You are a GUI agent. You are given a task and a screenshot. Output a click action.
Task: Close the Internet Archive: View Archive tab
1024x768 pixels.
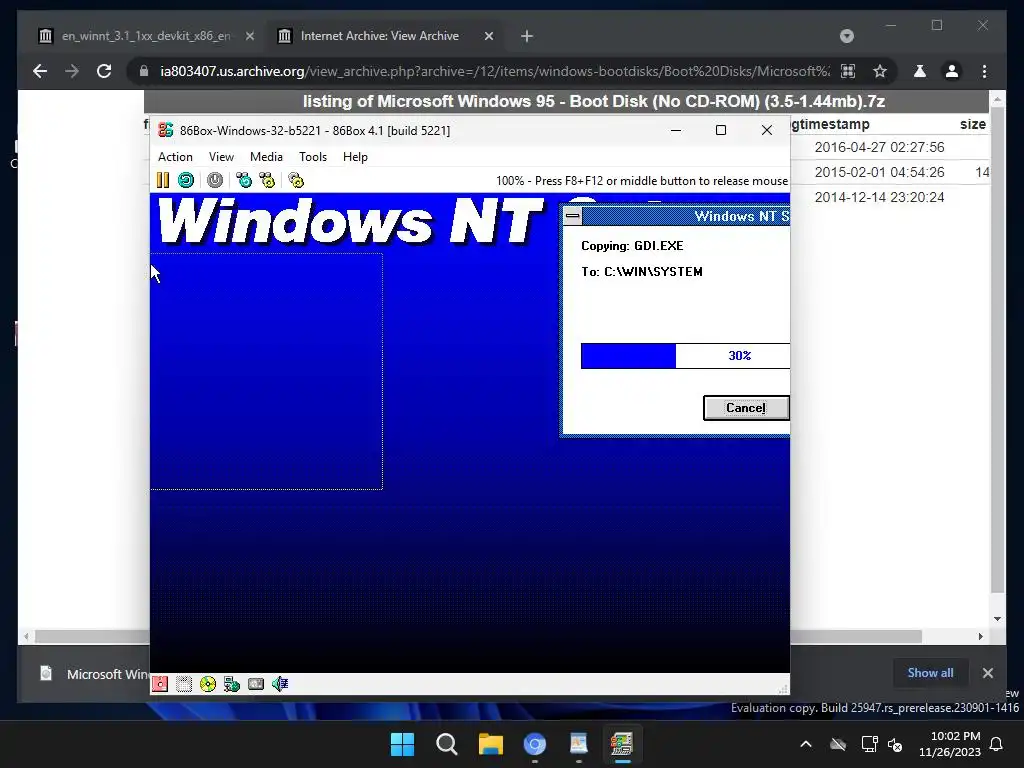point(488,36)
